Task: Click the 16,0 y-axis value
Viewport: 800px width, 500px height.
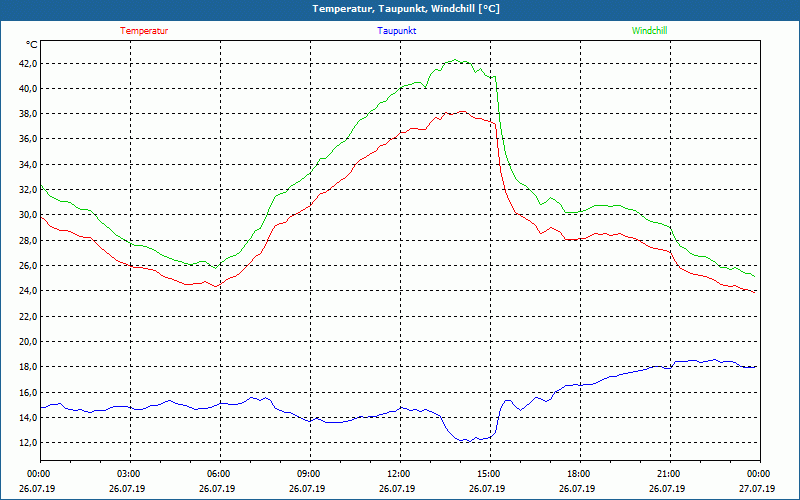Action: click(28, 392)
